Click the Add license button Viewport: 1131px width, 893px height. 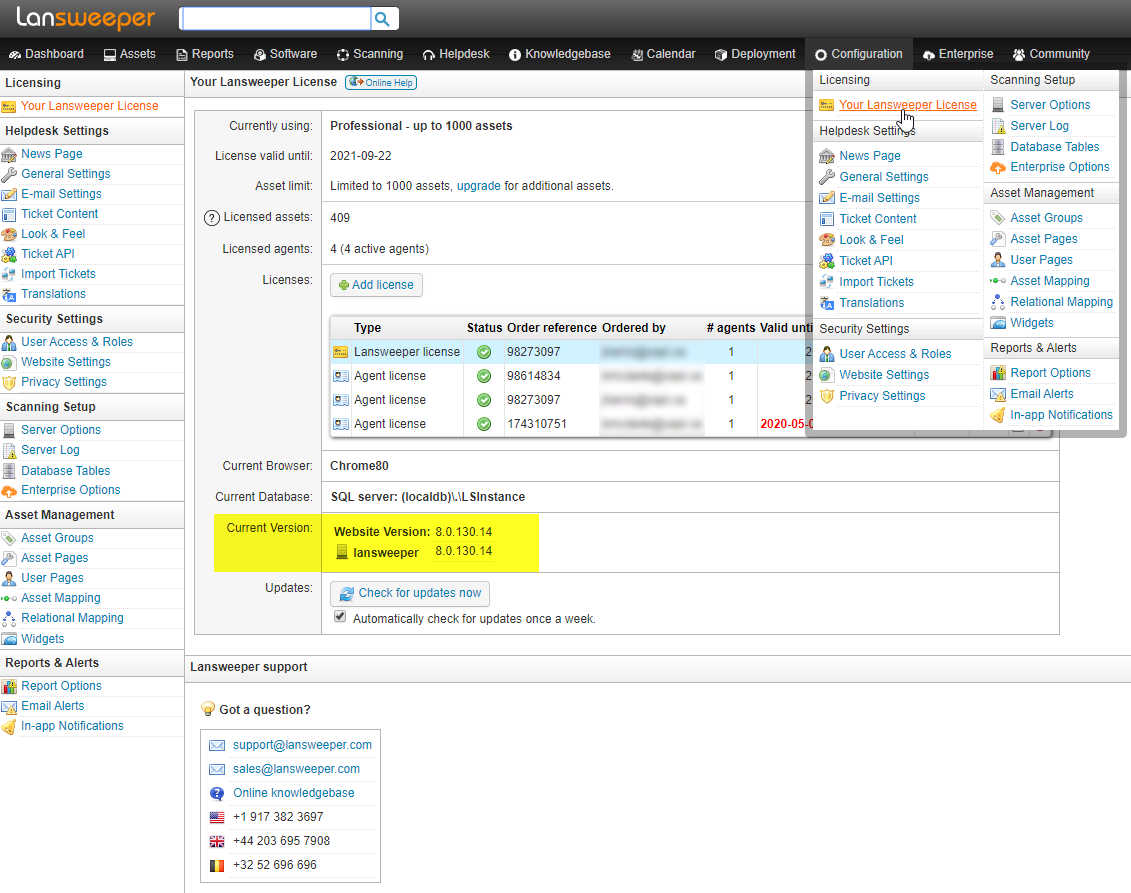coord(376,284)
